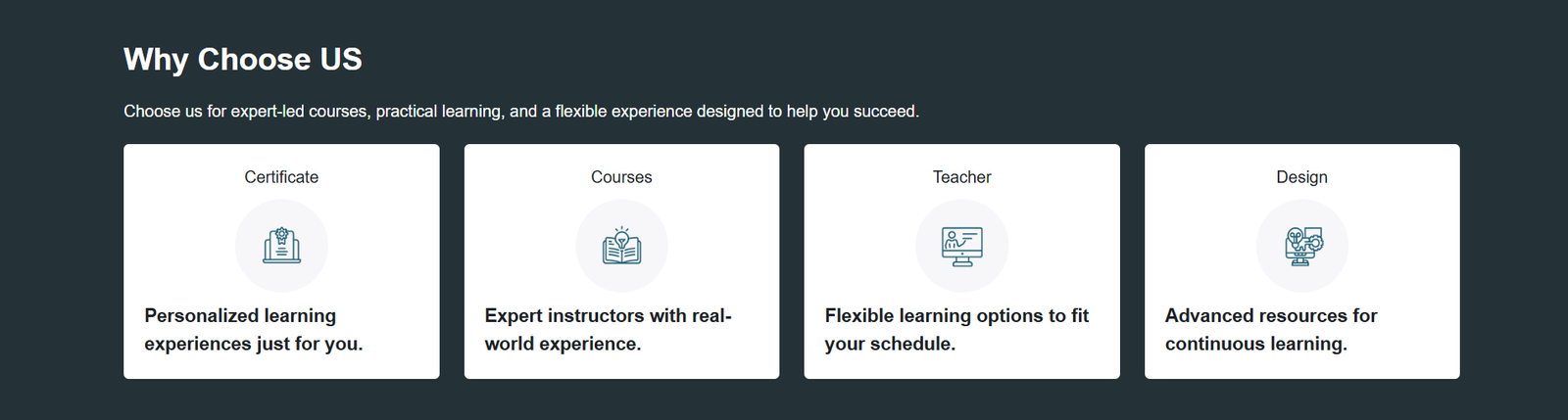Select the Certificate card title
1568x420 pixels.
click(x=281, y=177)
